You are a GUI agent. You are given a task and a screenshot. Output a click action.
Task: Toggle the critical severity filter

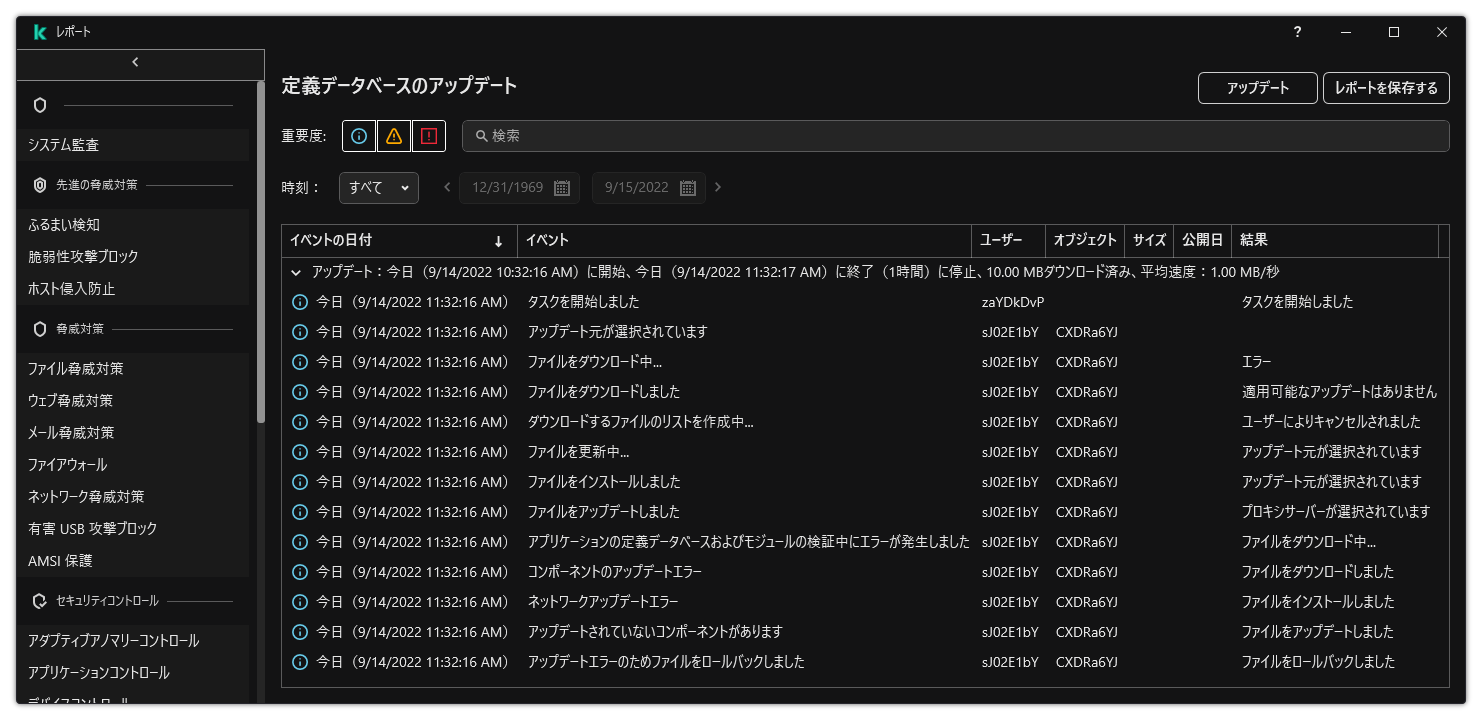(429, 135)
